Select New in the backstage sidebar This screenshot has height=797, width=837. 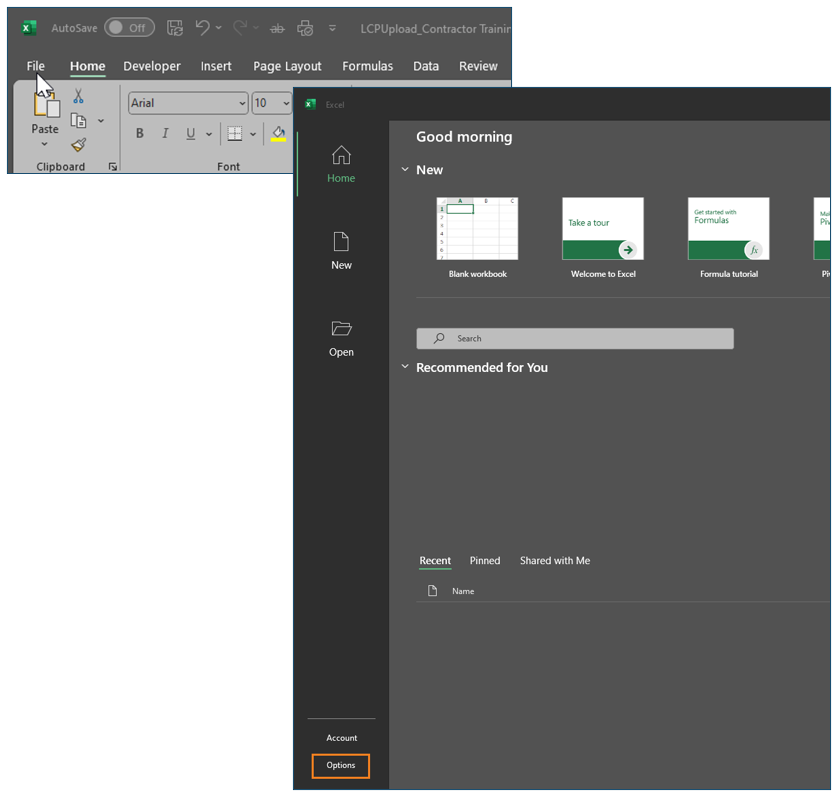tap(341, 251)
